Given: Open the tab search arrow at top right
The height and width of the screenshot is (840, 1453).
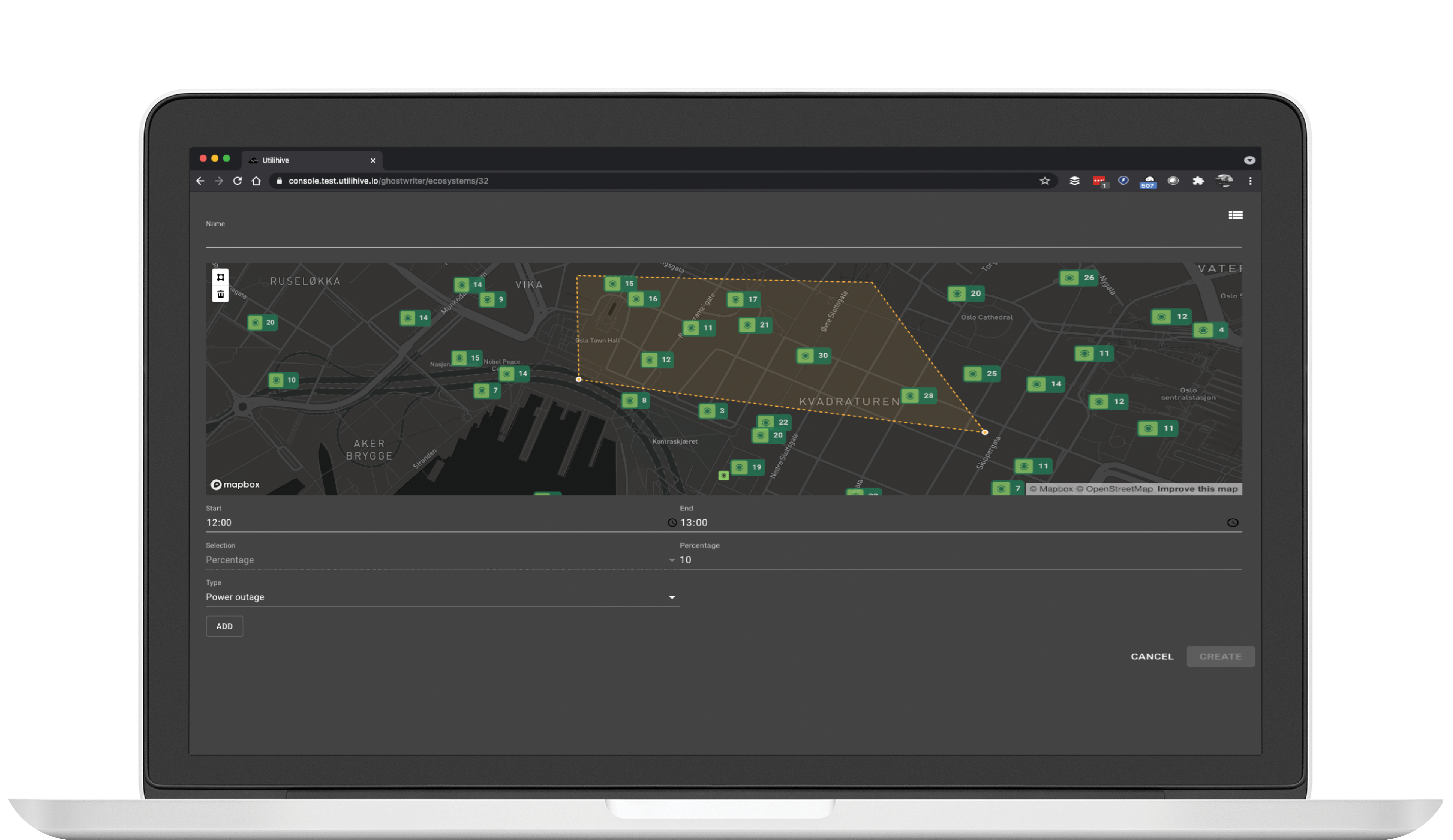Looking at the screenshot, I should (1249, 160).
